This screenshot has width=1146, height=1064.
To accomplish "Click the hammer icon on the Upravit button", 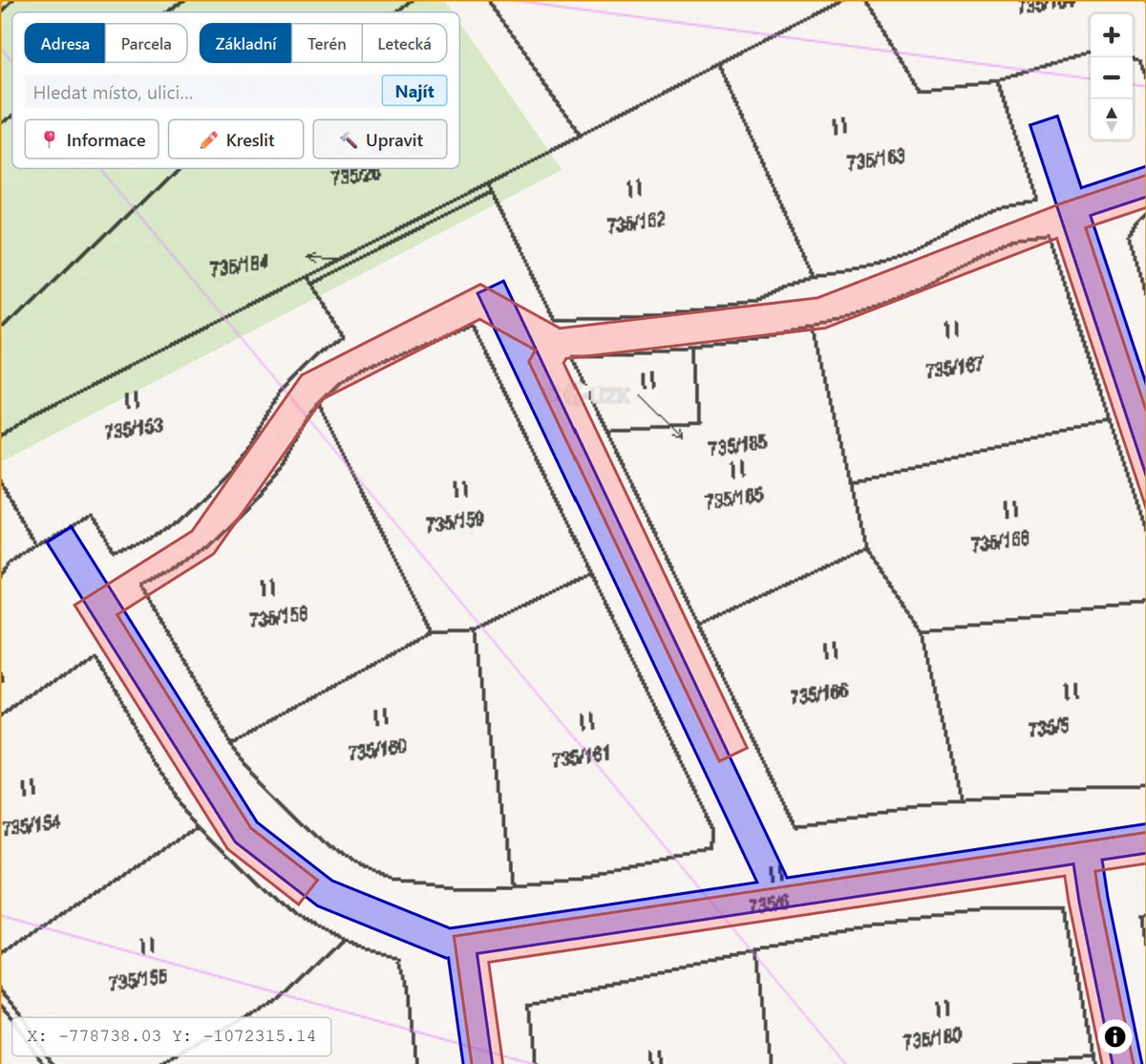I will pyautogui.click(x=349, y=139).
